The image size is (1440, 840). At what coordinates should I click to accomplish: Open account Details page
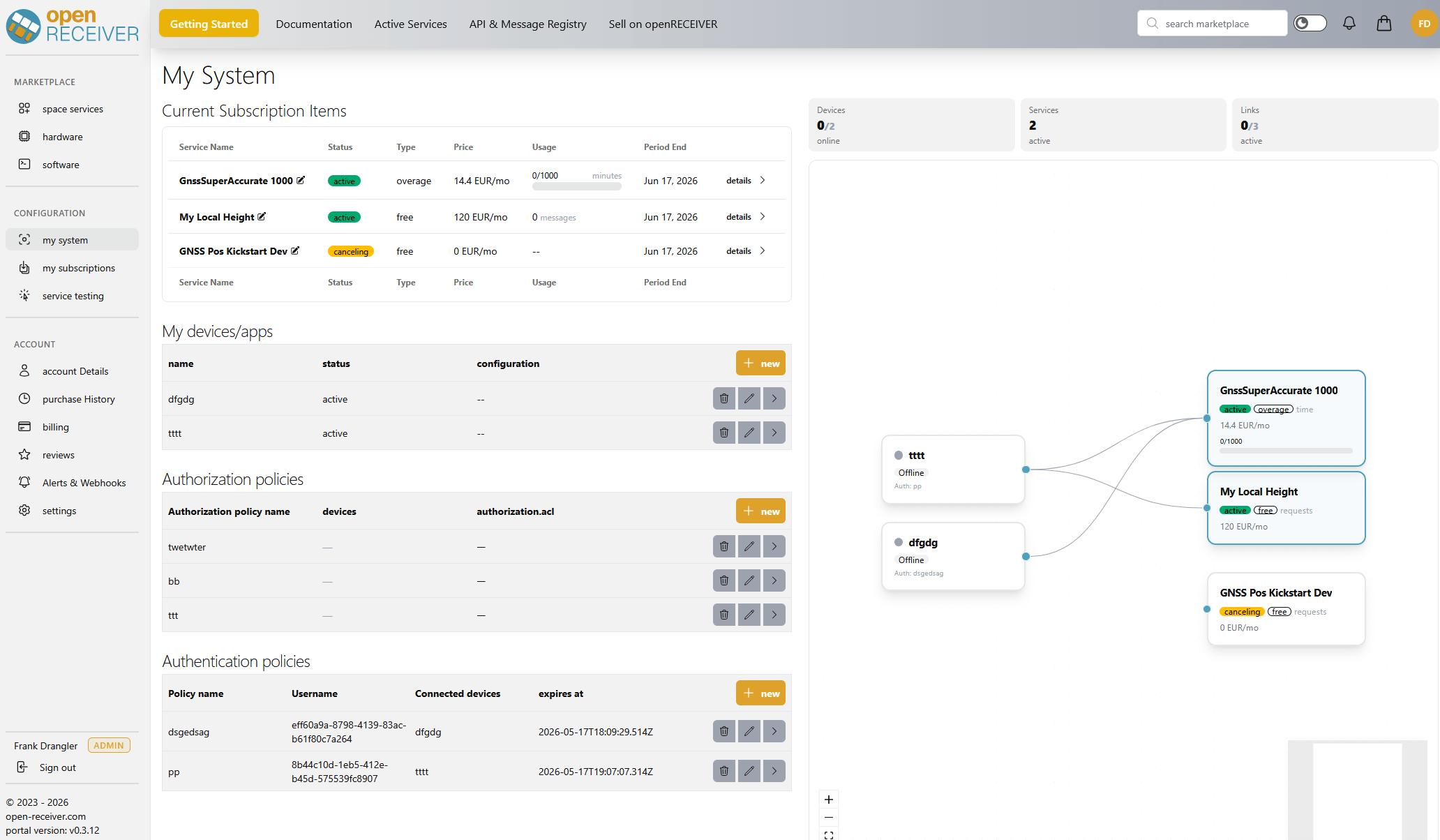72,371
